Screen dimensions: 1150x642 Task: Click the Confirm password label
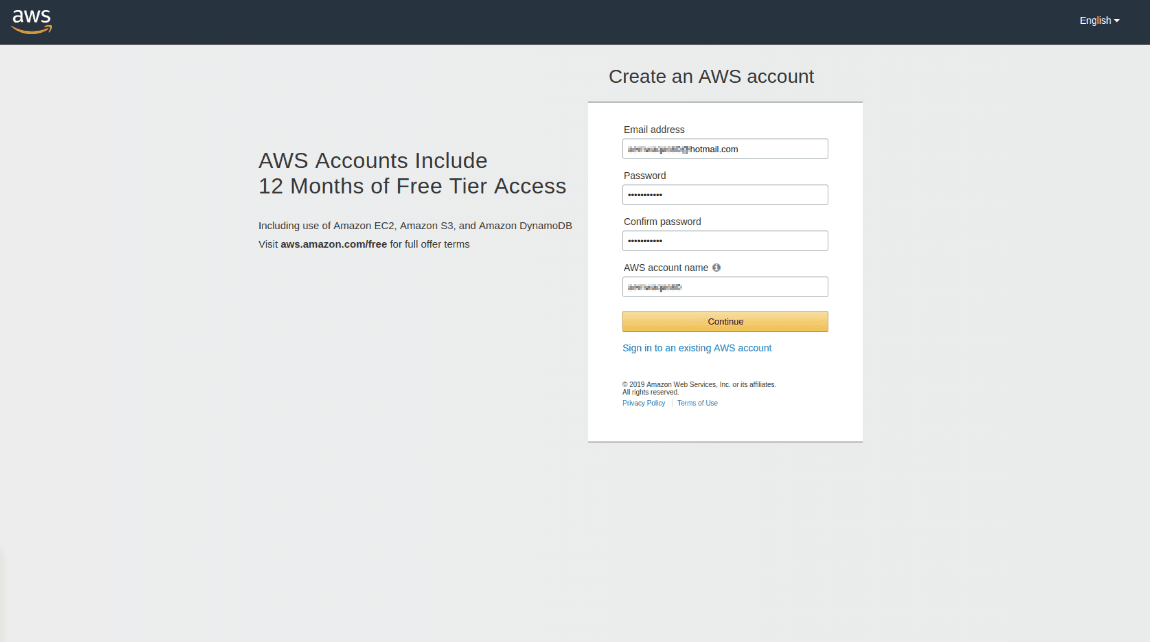click(662, 222)
